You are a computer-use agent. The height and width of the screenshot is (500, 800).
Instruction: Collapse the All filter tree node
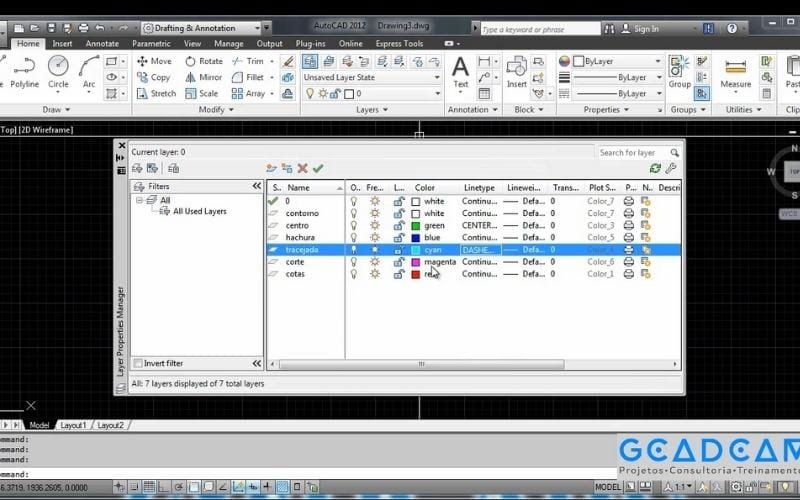139,201
